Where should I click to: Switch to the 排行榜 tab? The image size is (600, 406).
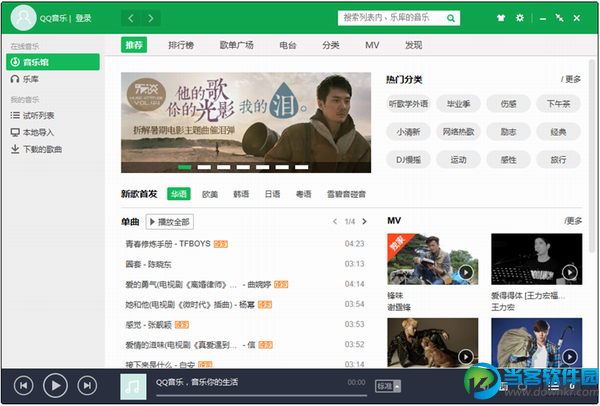[x=181, y=45]
